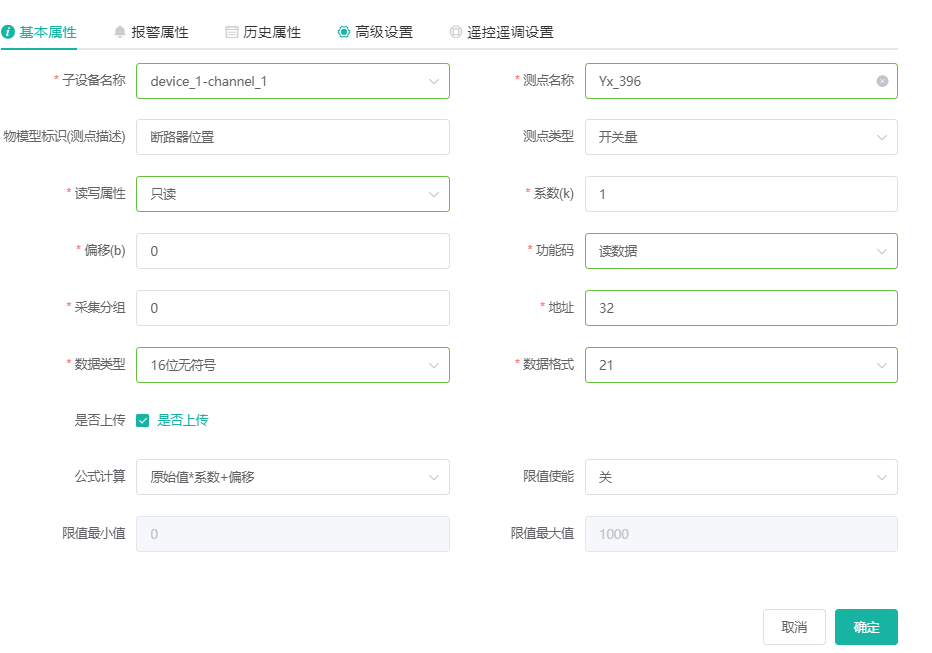
Task: Expand the 数据格式 dropdown with value 21
Action: coord(741,365)
